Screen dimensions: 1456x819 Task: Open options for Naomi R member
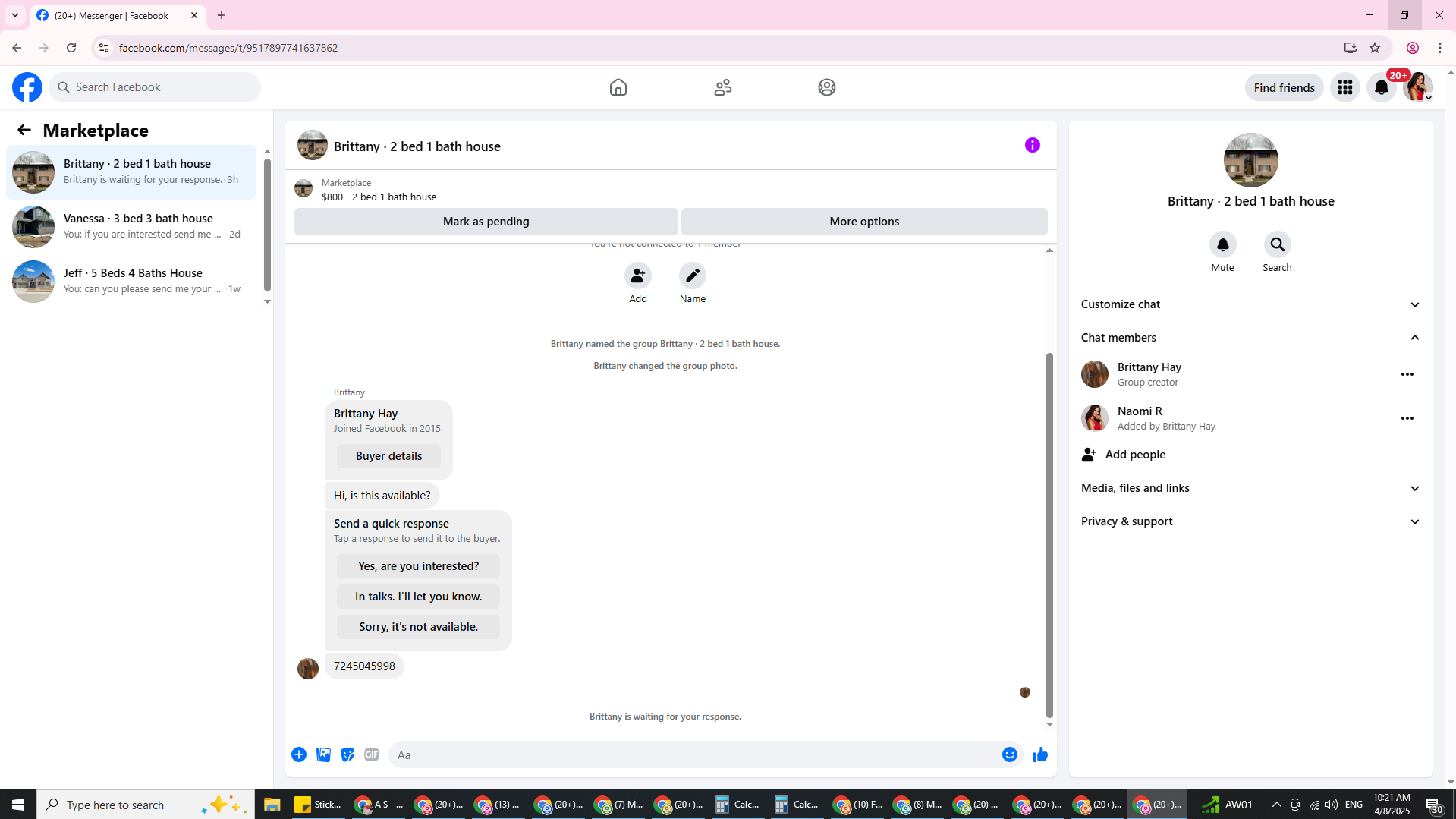point(1407,418)
